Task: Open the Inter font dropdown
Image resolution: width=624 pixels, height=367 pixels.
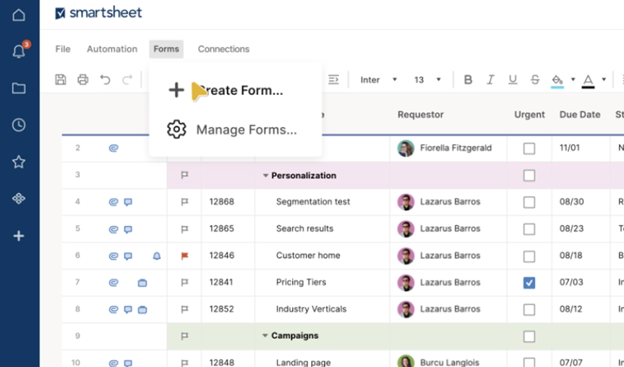Action: coord(378,80)
